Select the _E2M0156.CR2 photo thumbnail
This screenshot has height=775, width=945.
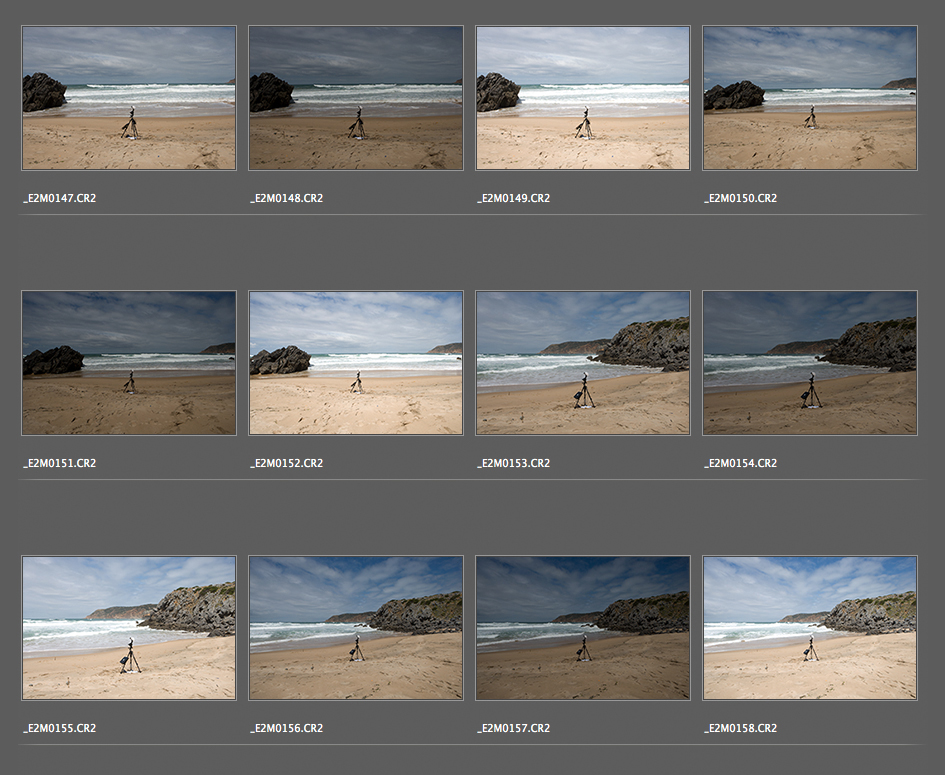pos(356,628)
